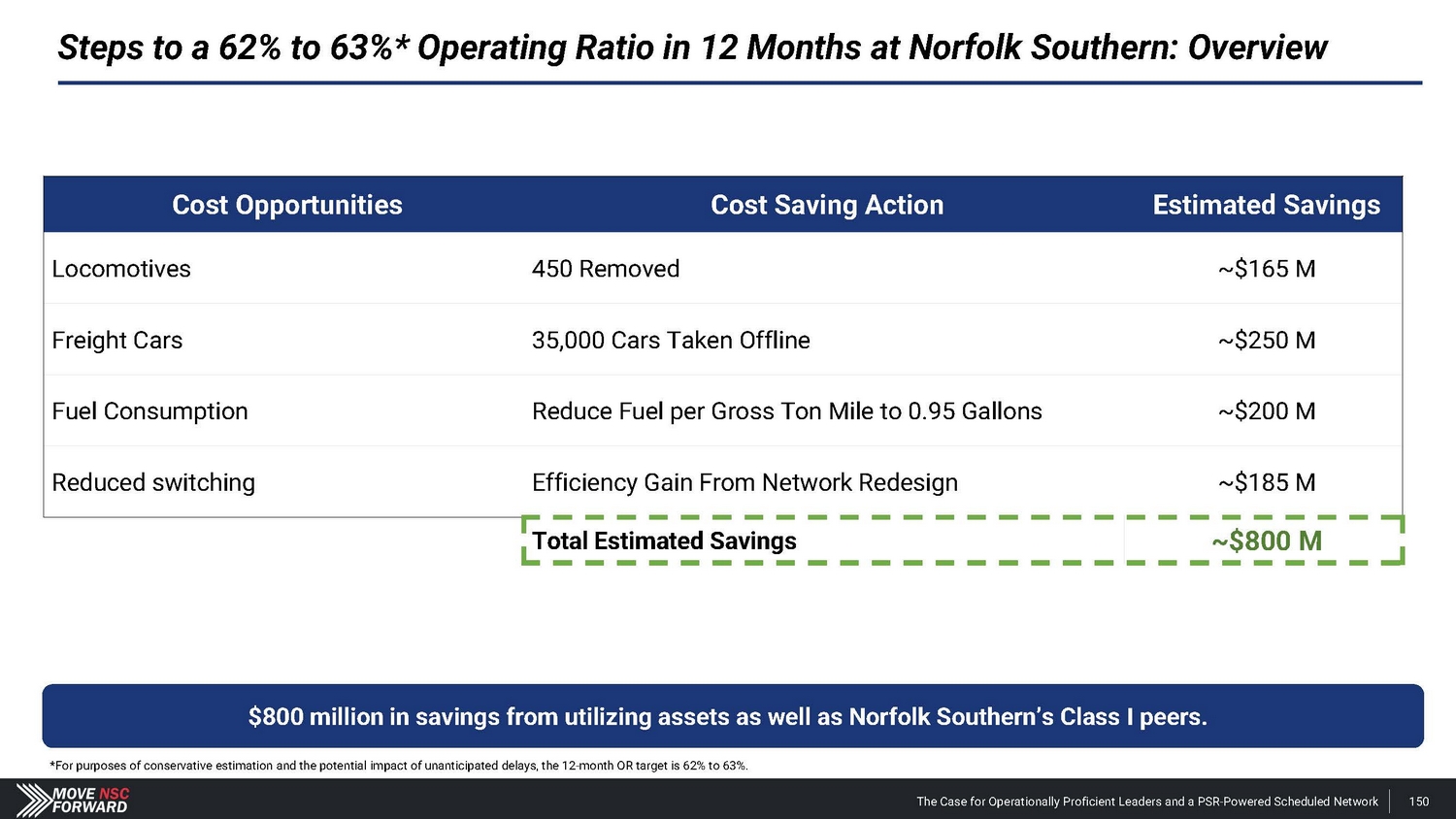Click the ~$200 M savings value
This screenshot has width=1456, height=819.
pyautogui.click(x=1267, y=411)
